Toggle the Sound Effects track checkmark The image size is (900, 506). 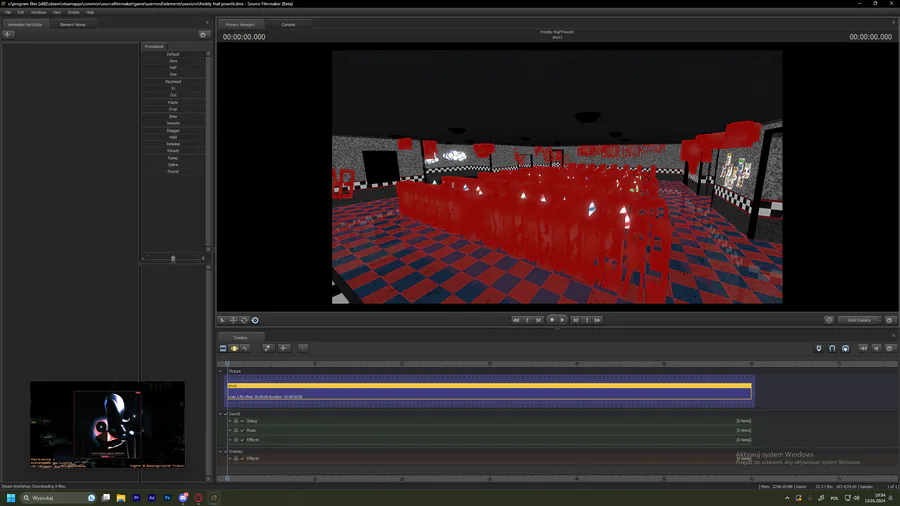(x=242, y=440)
